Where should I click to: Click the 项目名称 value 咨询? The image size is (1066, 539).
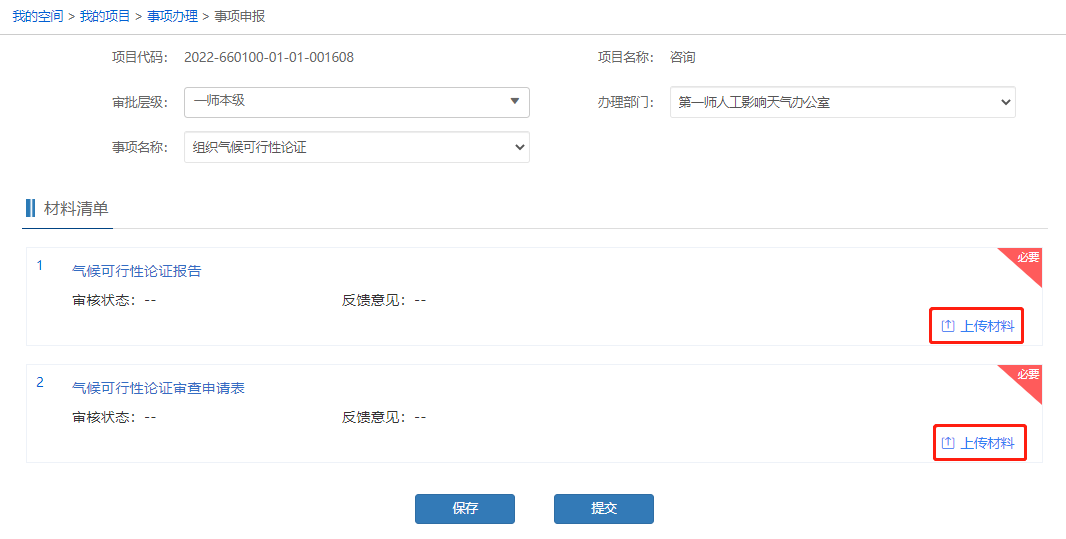[x=682, y=57]
